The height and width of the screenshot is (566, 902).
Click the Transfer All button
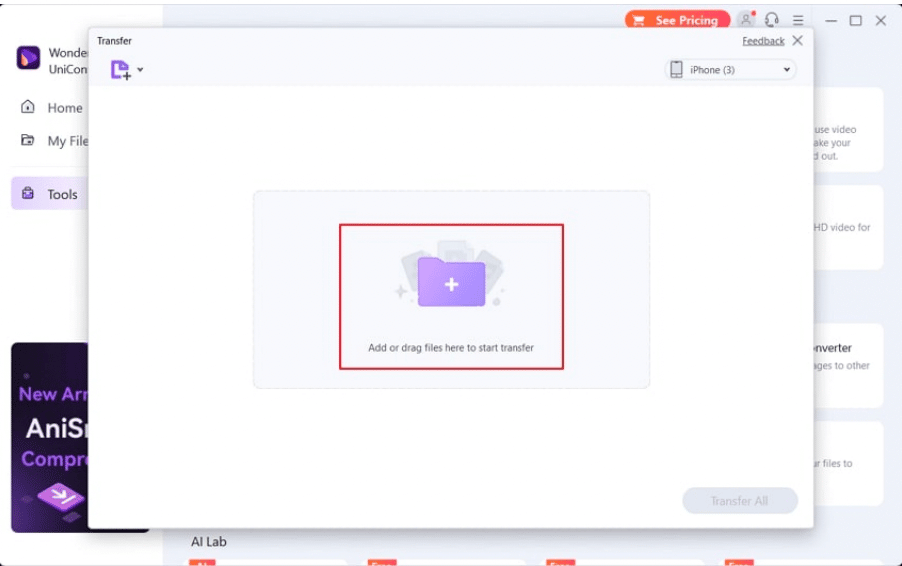[x=740, y=500]
